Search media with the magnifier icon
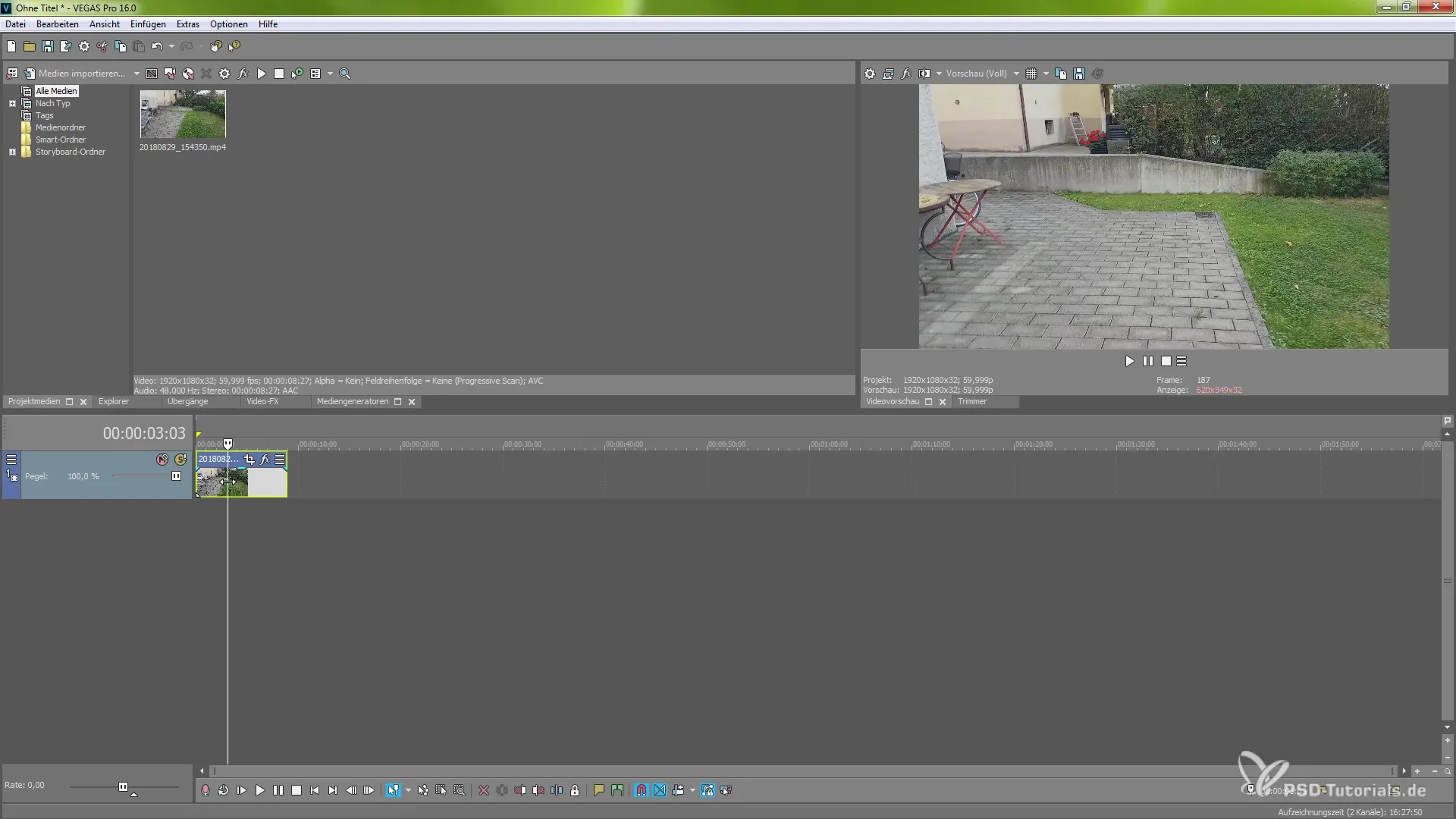 (345, 74)
